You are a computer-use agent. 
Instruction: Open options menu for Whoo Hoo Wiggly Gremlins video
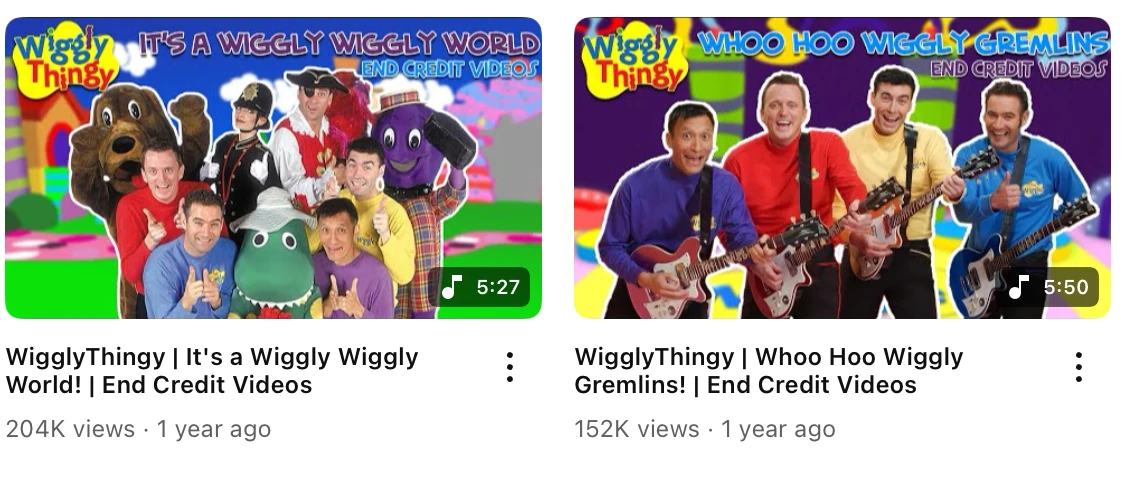pyautogui.click(x=1078, y=367)
